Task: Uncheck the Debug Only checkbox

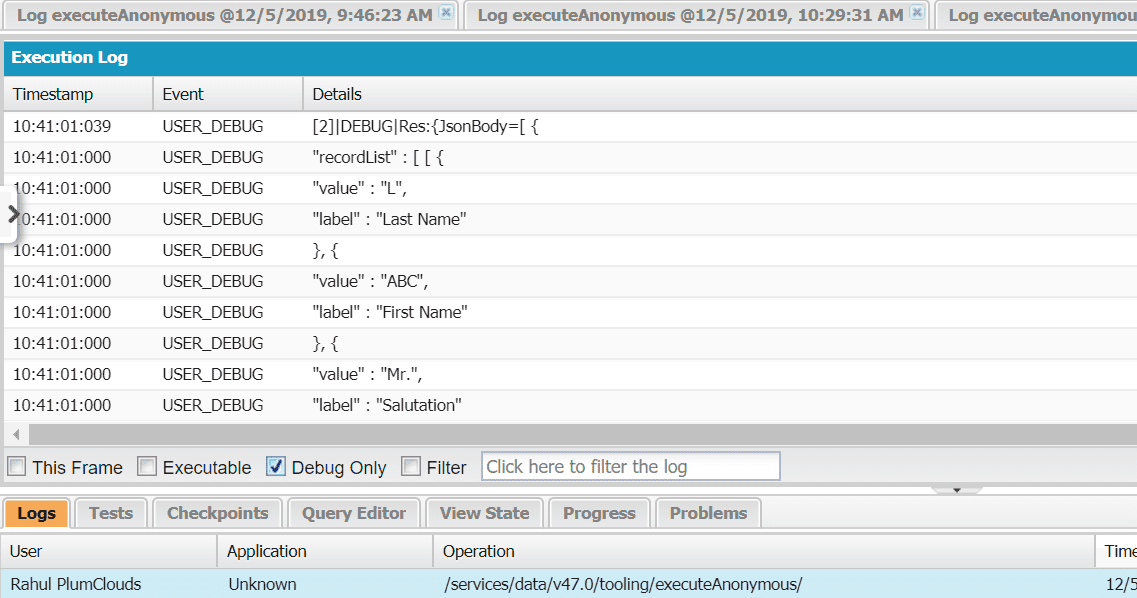Action: [276, 467]
